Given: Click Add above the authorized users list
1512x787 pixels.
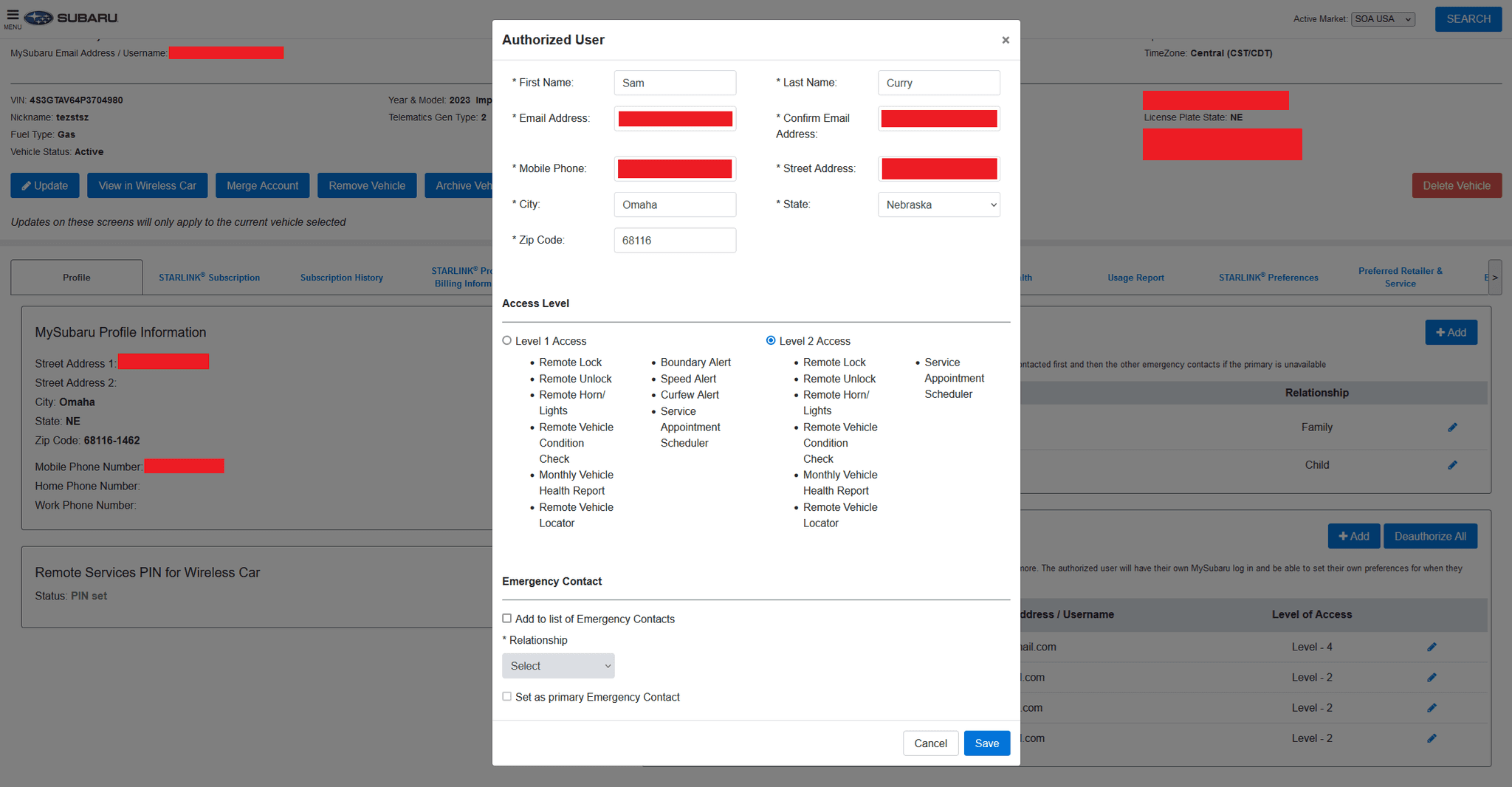Looking at the screenshot, I should [1353, 536].
